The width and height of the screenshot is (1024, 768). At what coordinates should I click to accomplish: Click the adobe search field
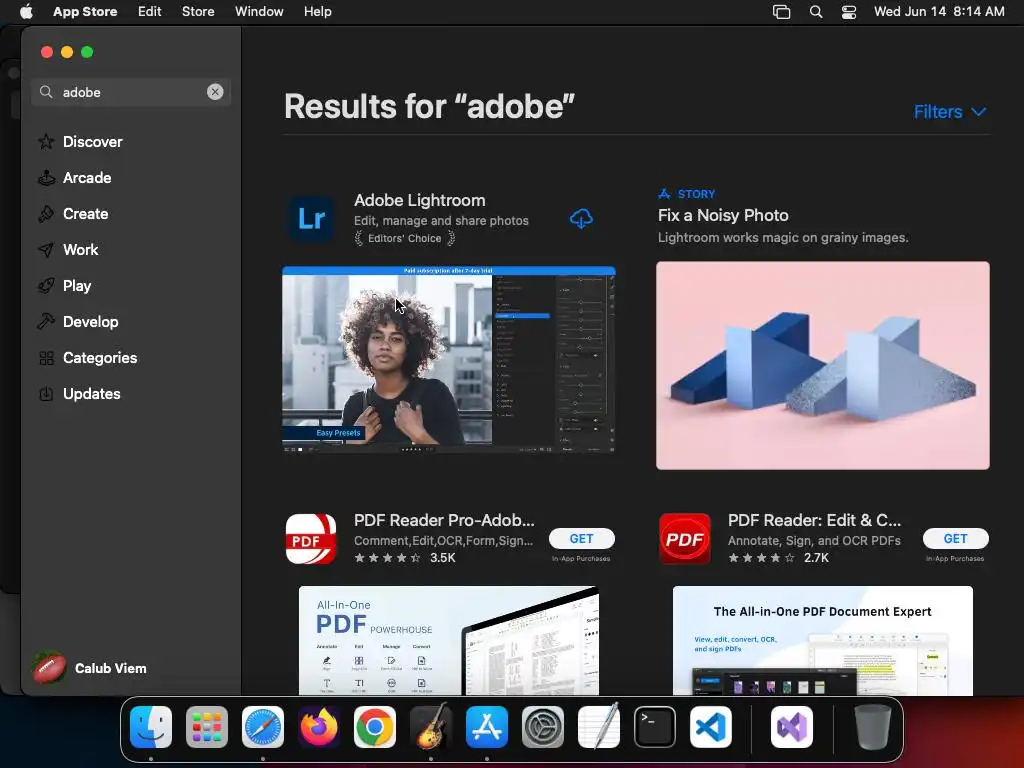(x=131, y=92)
